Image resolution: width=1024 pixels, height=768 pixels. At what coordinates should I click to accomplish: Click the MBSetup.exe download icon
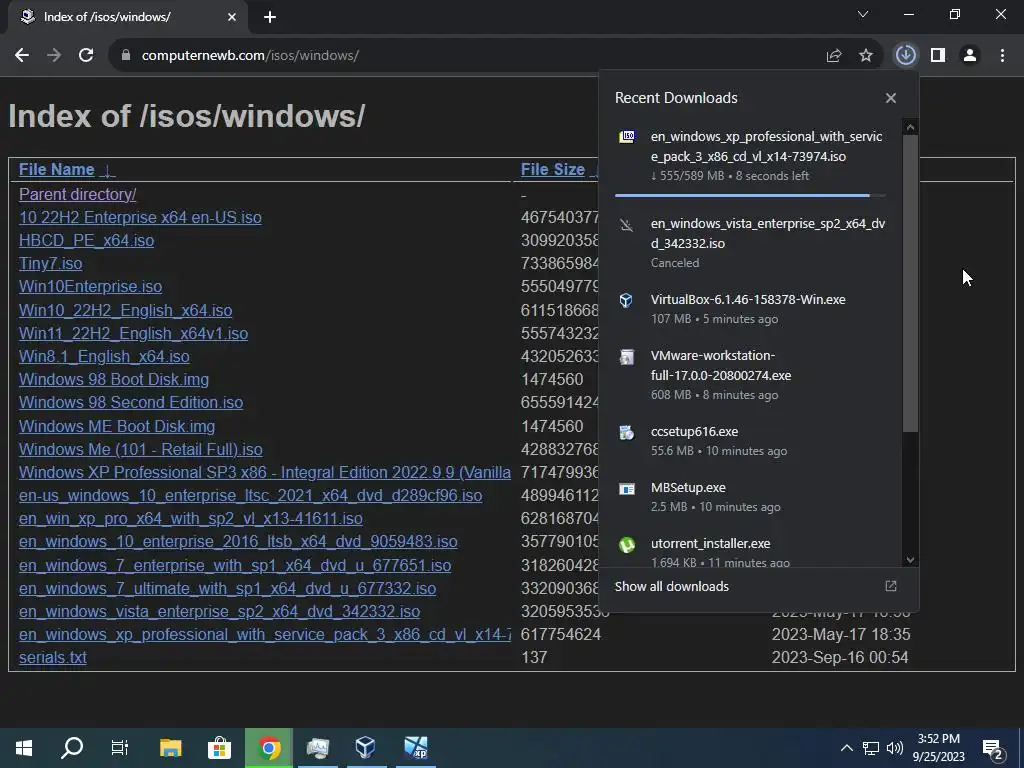[627, 488]
